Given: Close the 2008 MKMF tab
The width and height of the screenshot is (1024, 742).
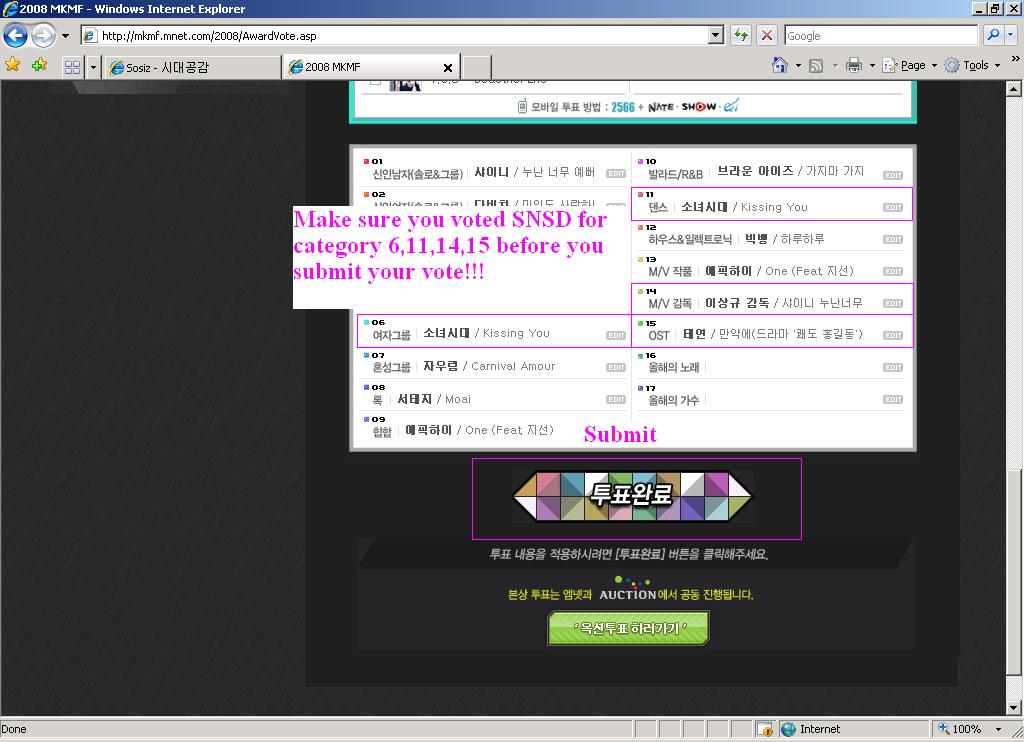Looking at the screenshot, I should (447, 68).
